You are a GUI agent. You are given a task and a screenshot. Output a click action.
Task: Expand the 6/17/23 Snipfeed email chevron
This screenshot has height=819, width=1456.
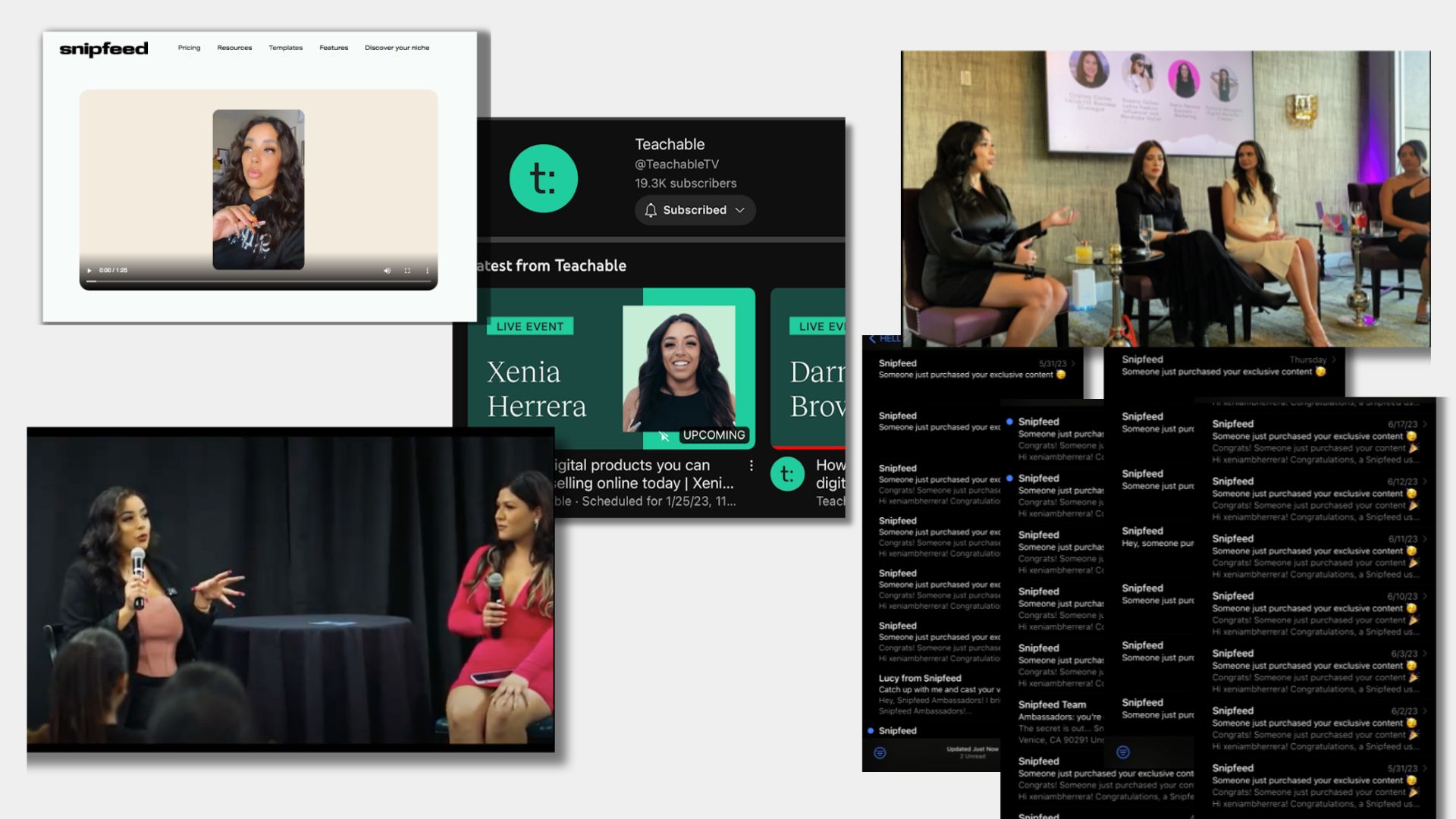1425,425
